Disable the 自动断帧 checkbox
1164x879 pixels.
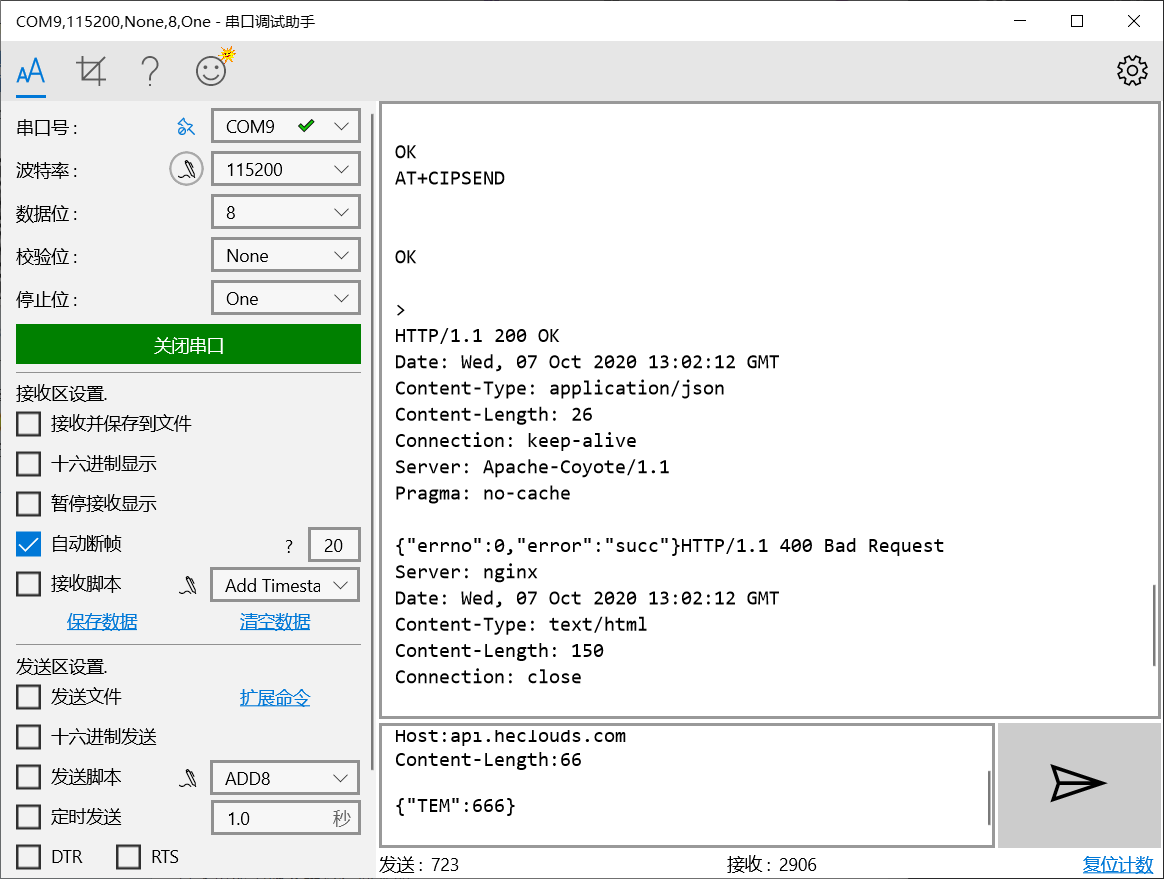click(x=27, y=543)
